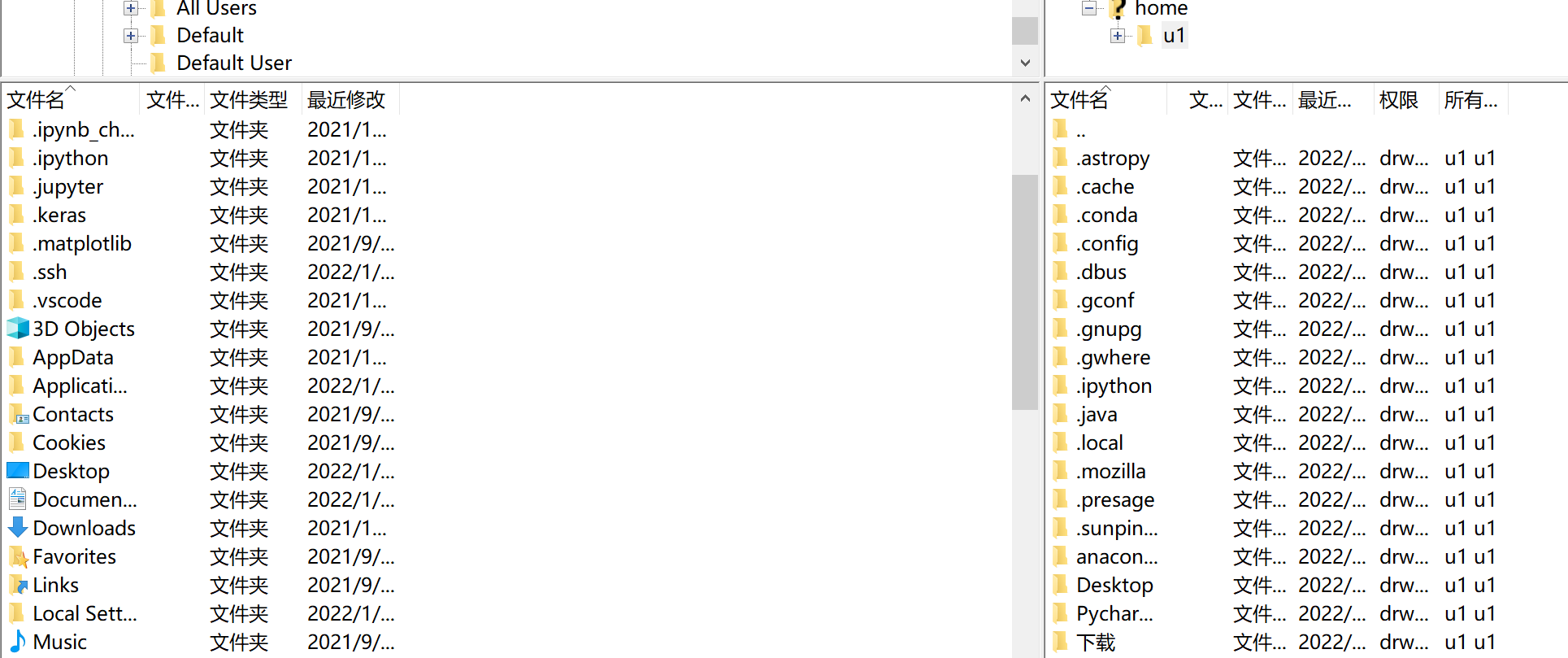The image size is (1568, 658).
Task: Click the local tree scrollbar down arrow
Action: [1025, 63]
